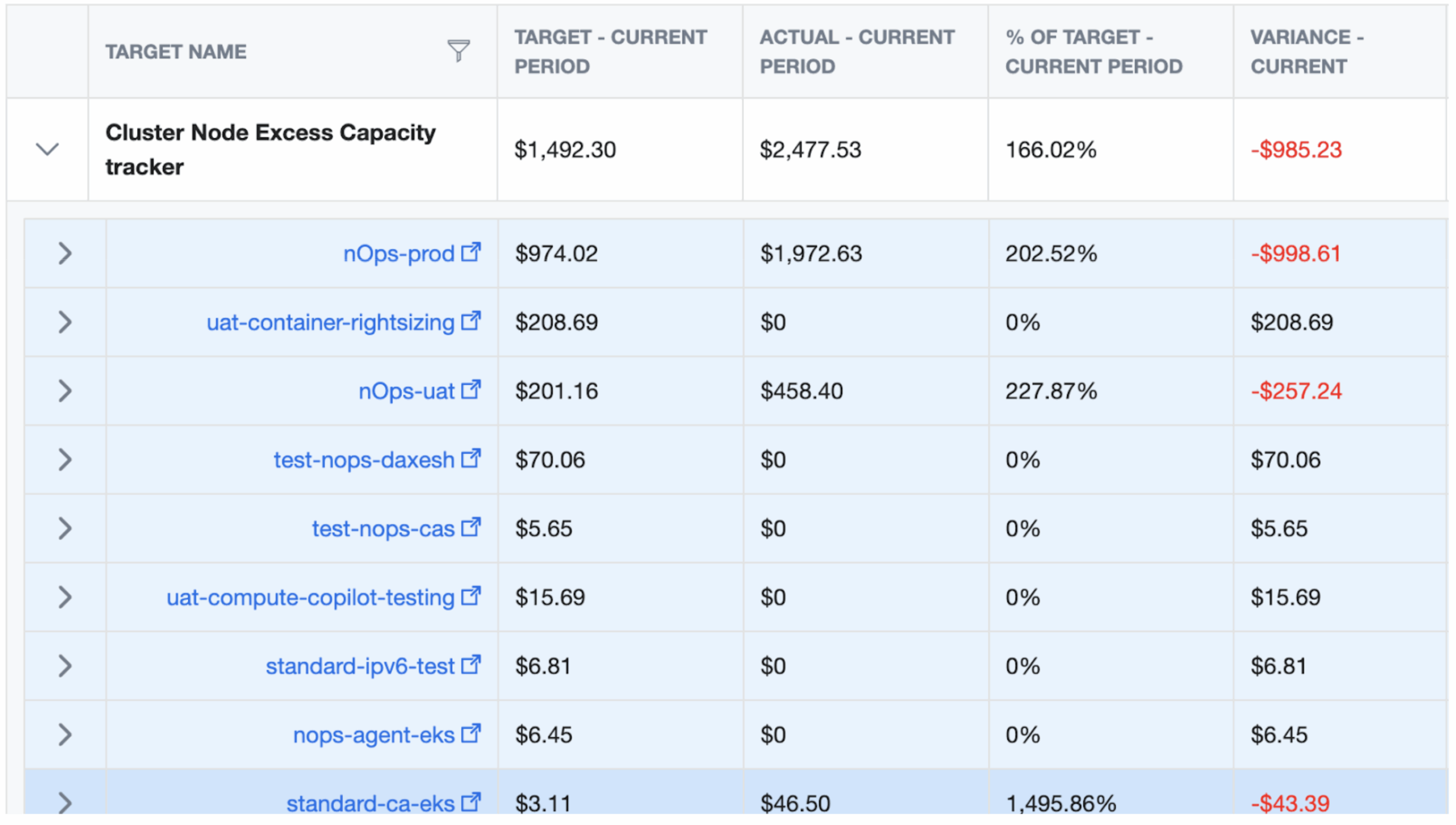Open the nops-agent-eks link

click(374, 735)
